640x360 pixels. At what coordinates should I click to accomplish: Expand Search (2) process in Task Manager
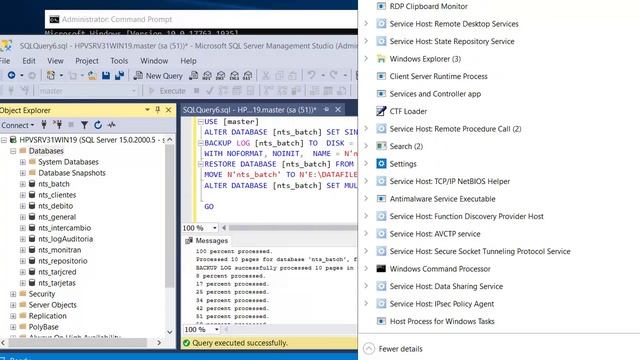pos(366,146)
